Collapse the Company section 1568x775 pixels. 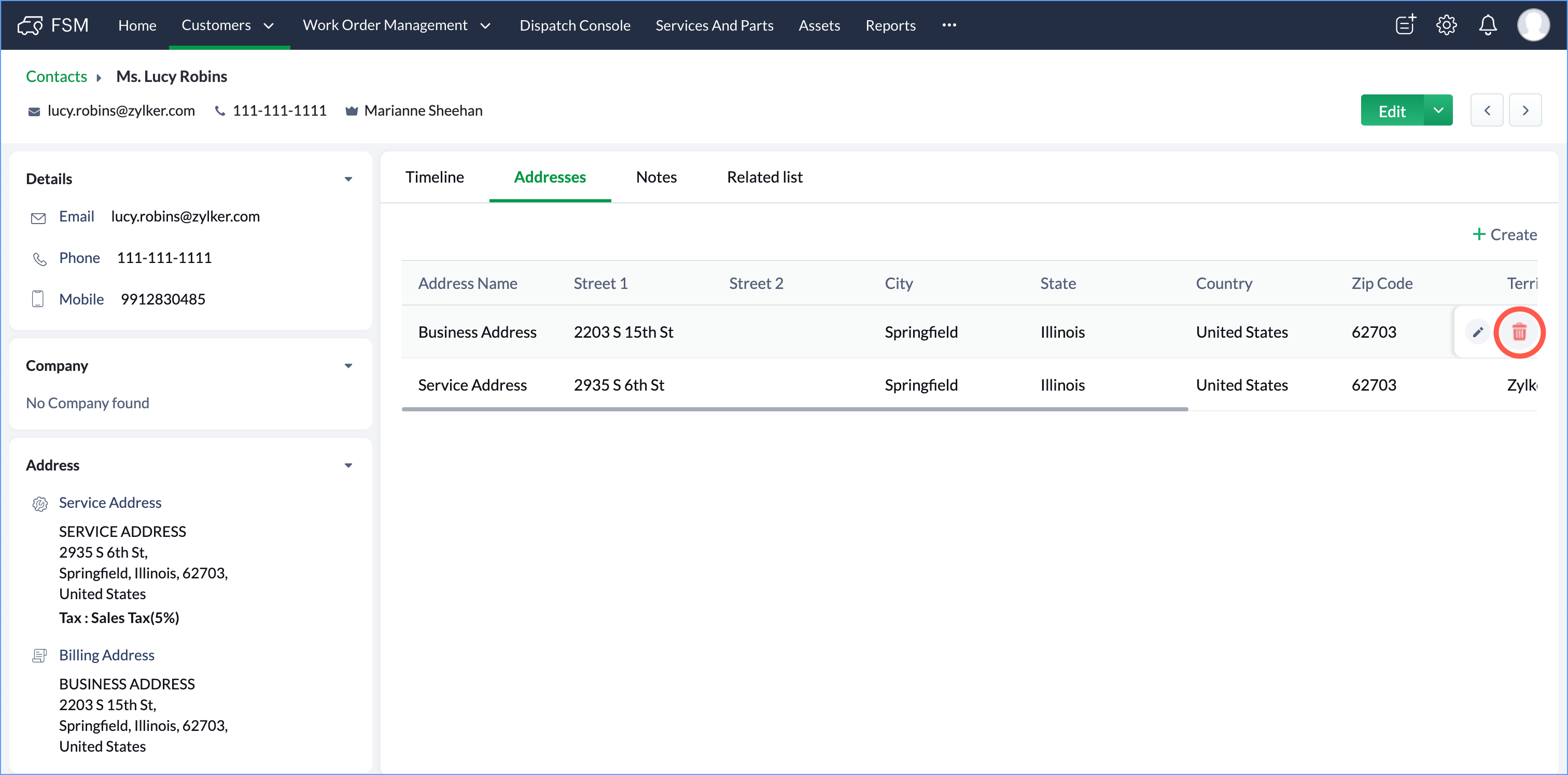pos(348,366)
